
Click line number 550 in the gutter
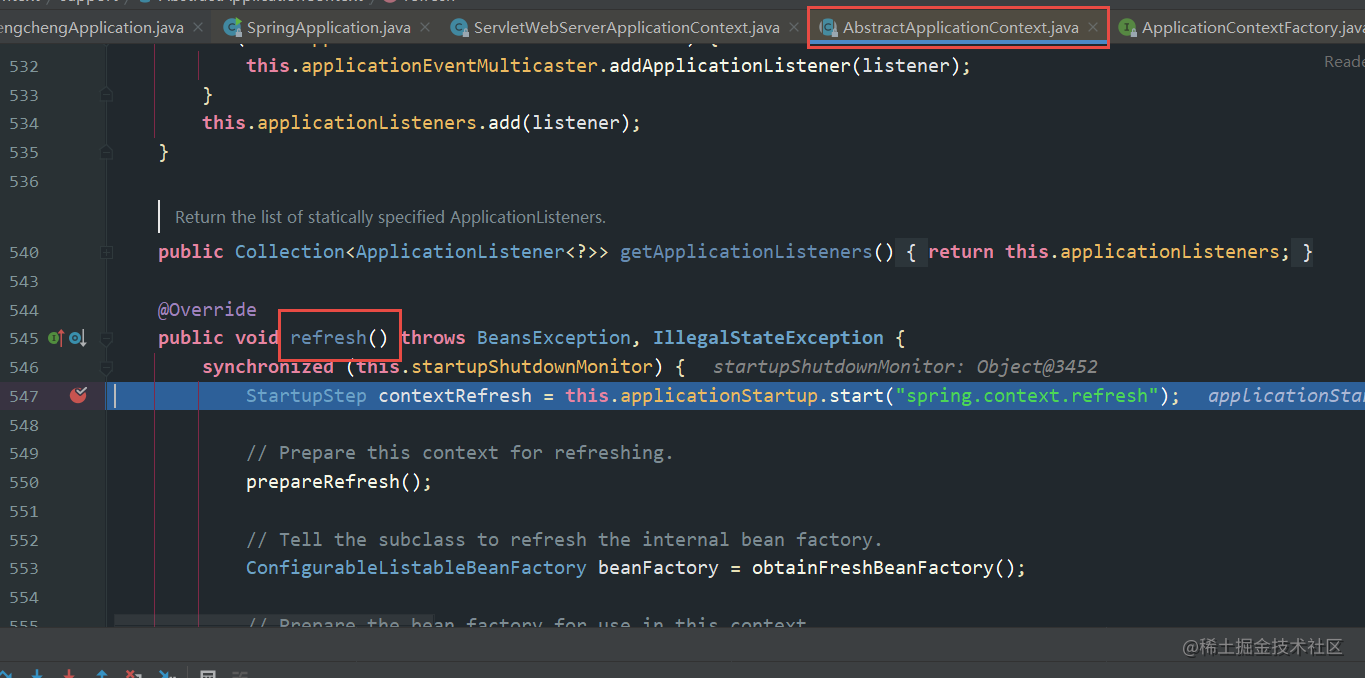tap(24, 482)
